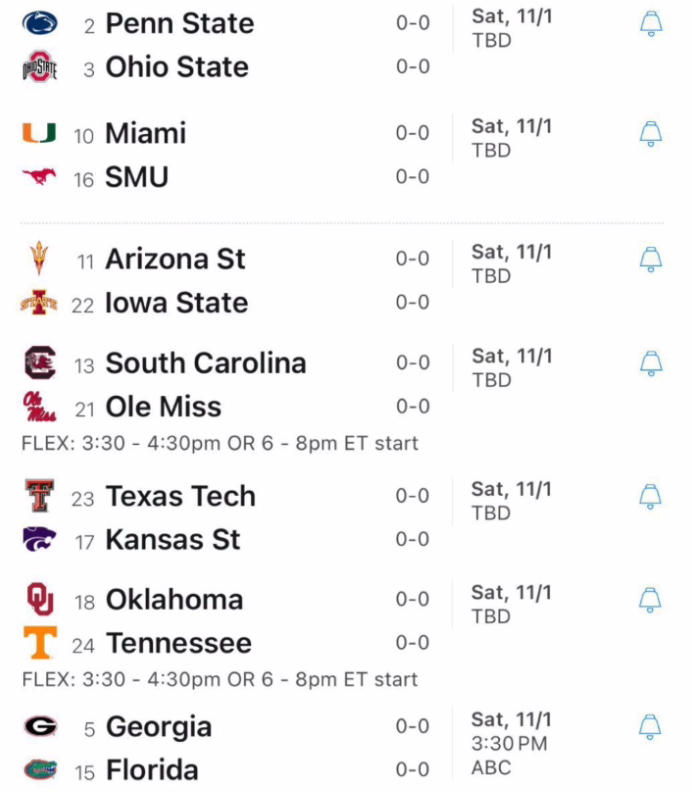Screen dimensions: 692x792
Task: Tap bell icon for Oklahoma vs Tennessee
Action: pos(651,600)
